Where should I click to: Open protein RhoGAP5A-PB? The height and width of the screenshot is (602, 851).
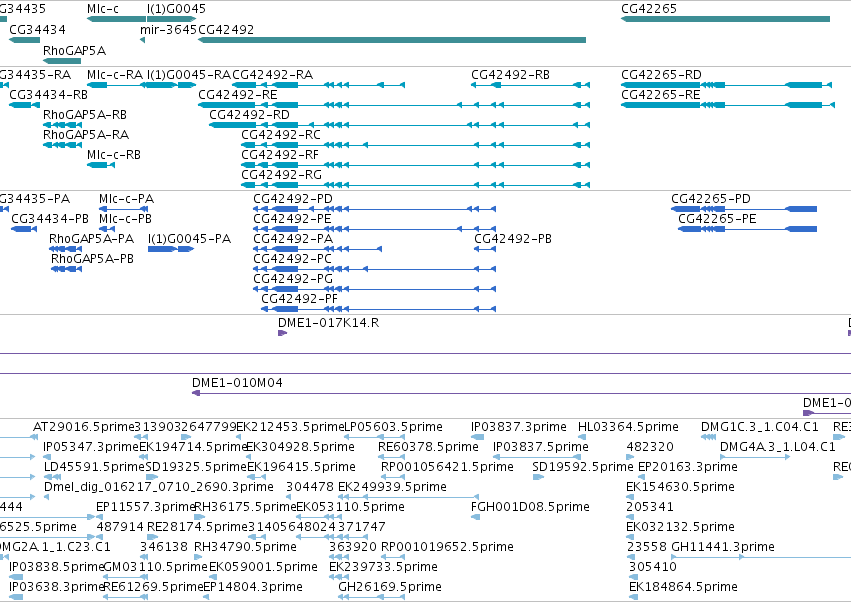(x=66, y=269)
